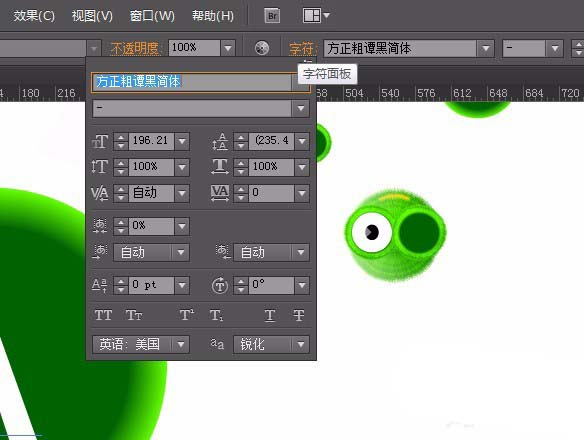The height and width of the screenshot is (440, 584).
Task: Toggle All Caps TT button
Action: 103,315
